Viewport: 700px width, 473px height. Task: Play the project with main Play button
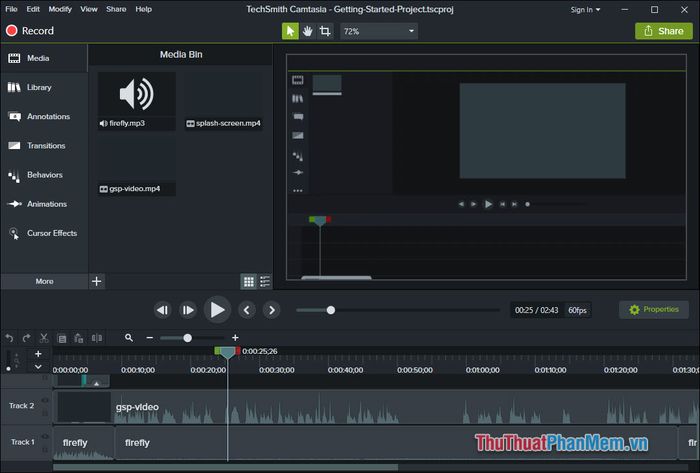coord(217,310)
